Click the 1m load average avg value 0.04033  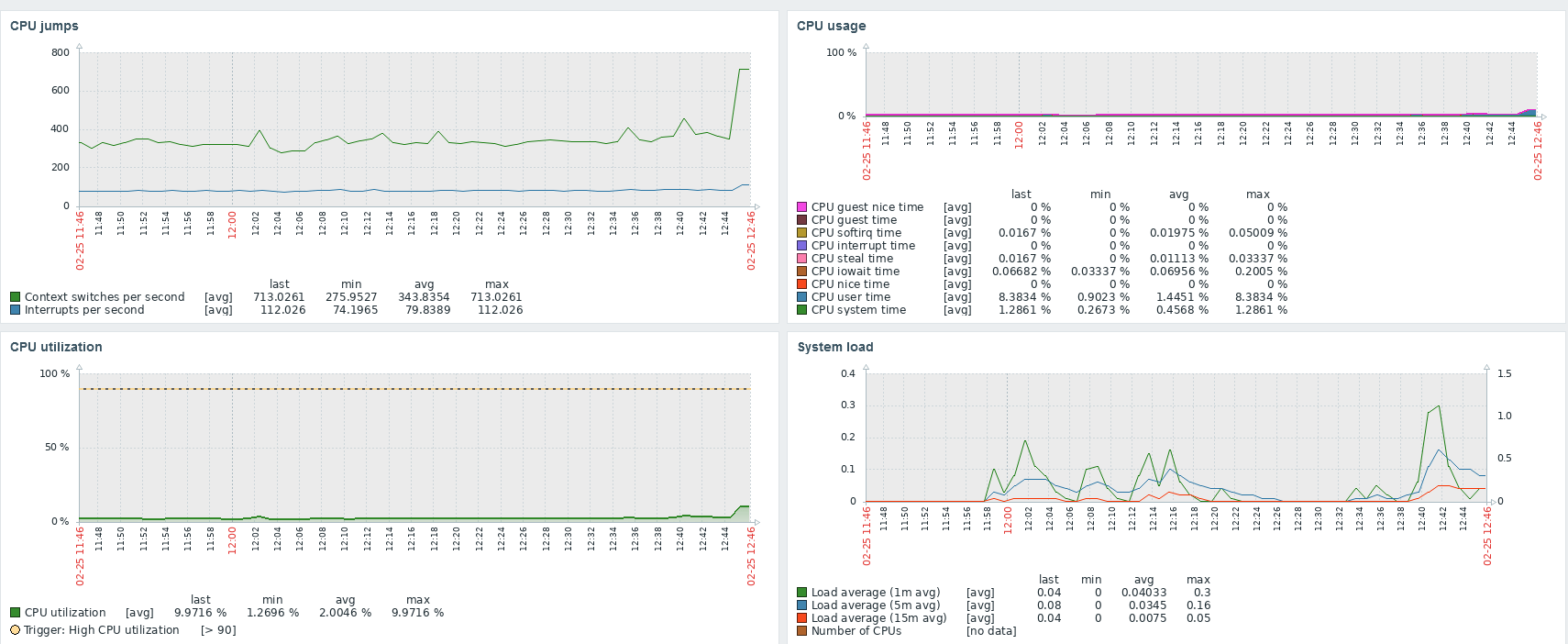point(1144,593)
